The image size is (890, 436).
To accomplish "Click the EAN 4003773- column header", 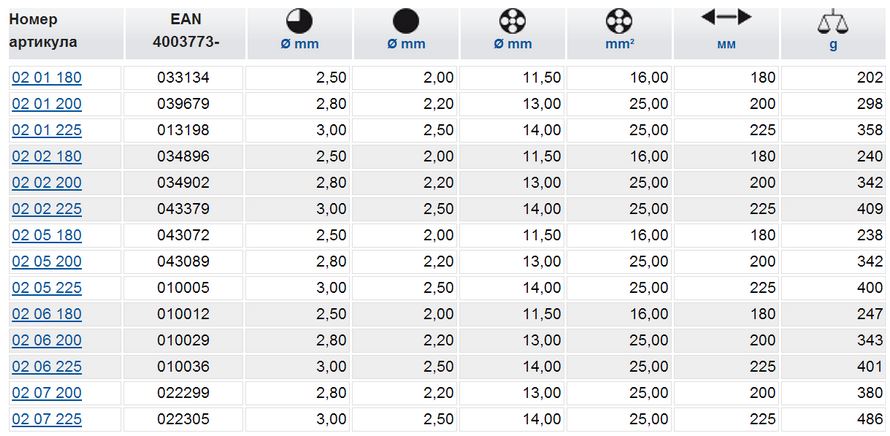I will (x=185, y=31).
